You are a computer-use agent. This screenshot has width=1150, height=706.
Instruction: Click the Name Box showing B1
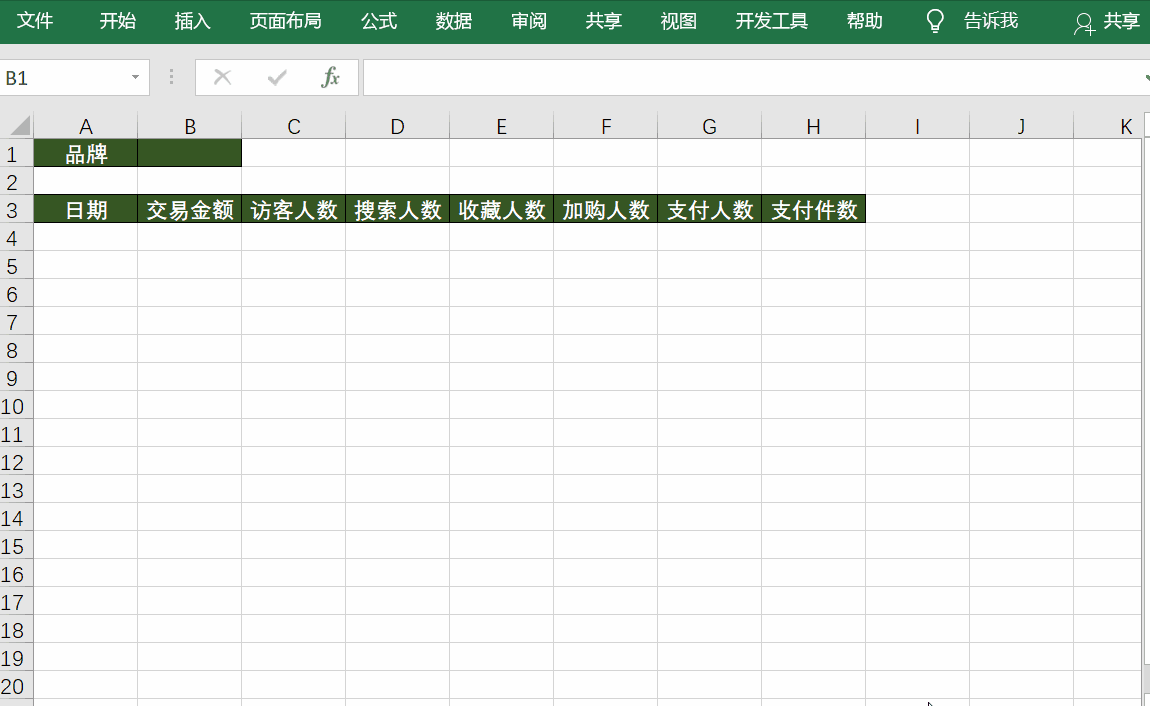(x=64, y=78)
